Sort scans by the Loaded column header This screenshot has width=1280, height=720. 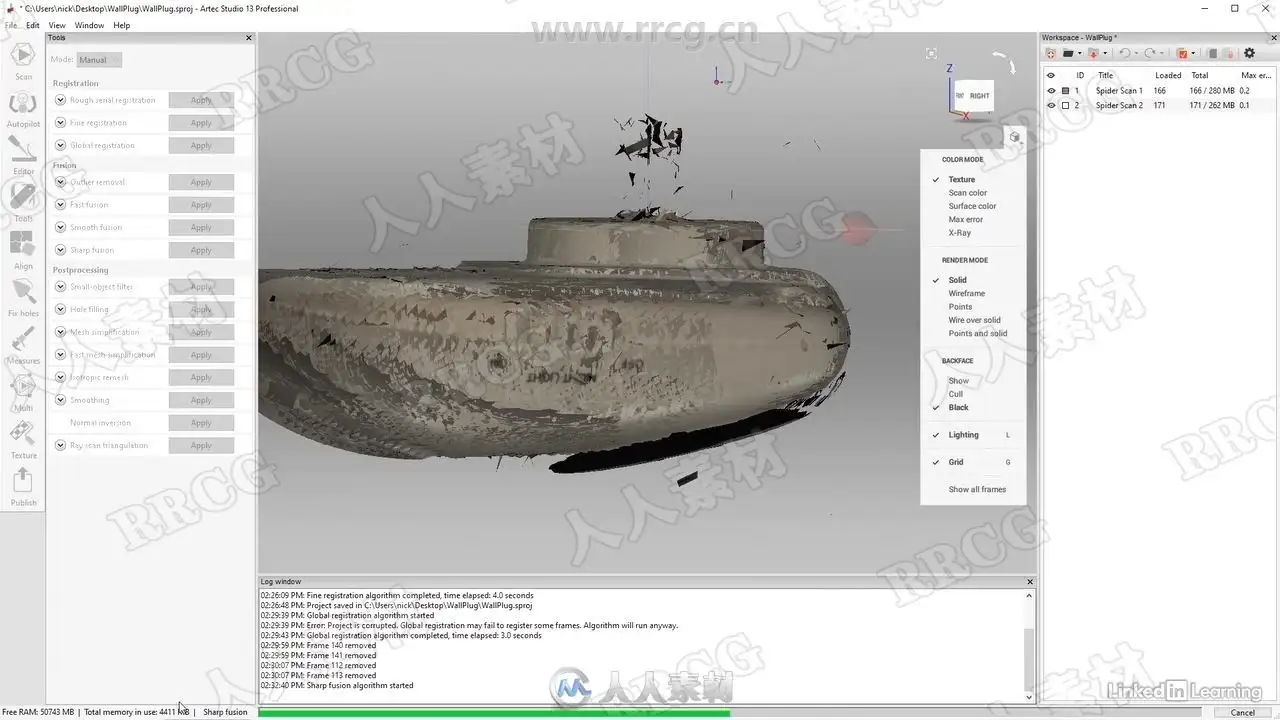coord(1168,75)
